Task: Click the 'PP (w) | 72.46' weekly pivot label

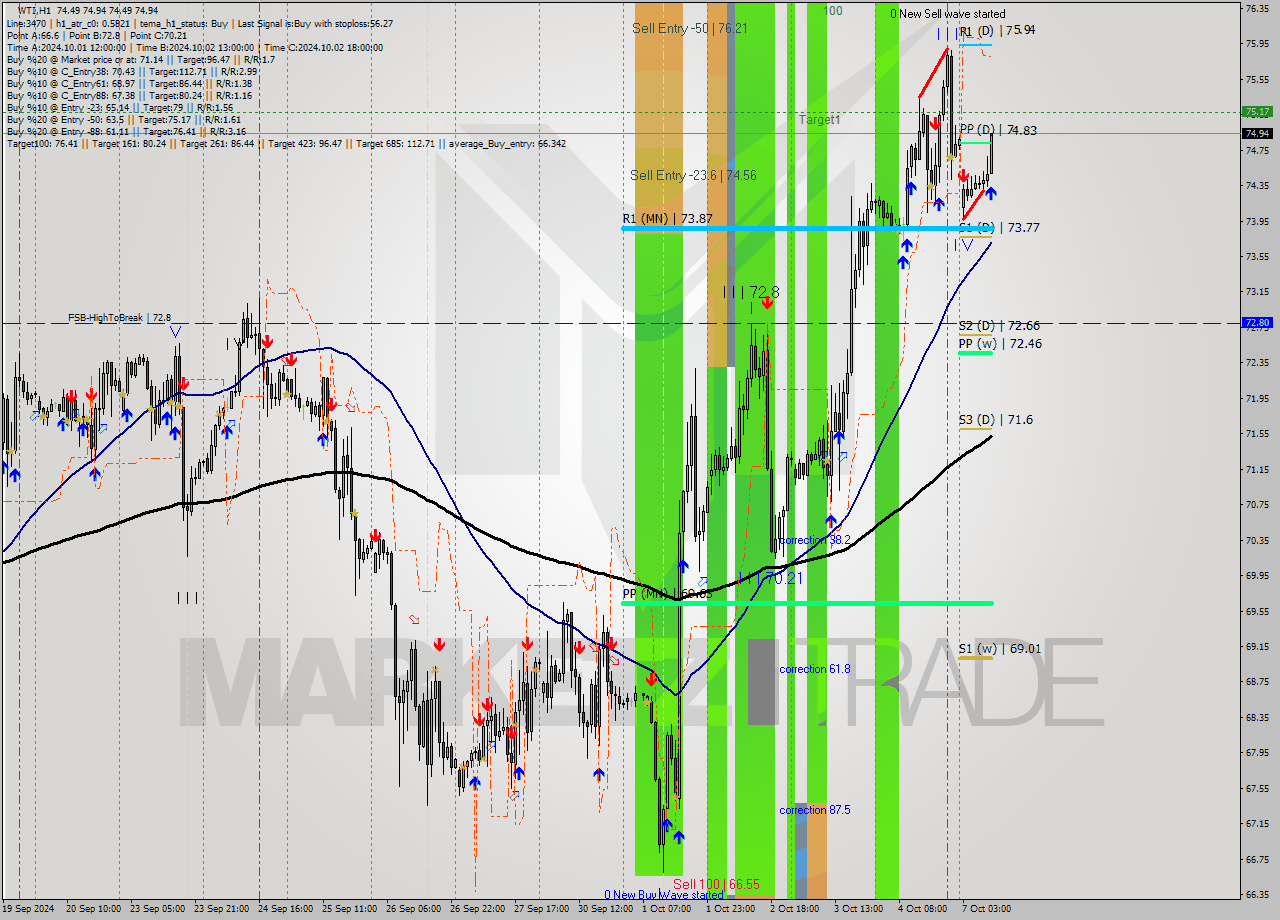Action: click(1000, 344)
